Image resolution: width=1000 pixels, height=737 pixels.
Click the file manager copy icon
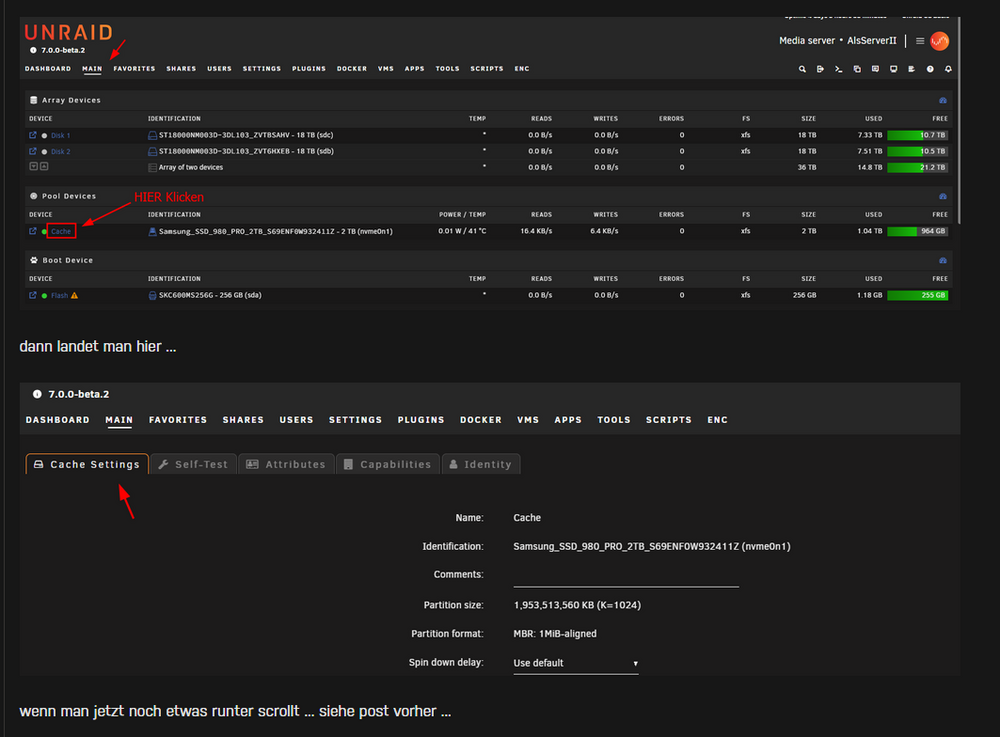857,69
